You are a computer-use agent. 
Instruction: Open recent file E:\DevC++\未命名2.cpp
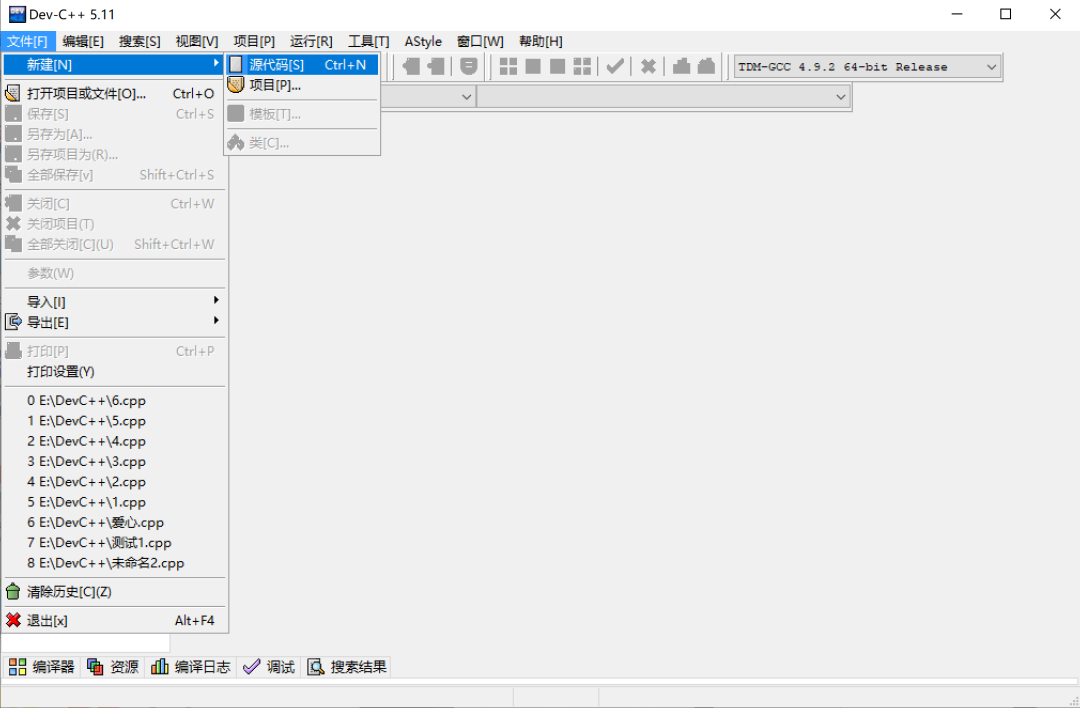coord(114,563)
